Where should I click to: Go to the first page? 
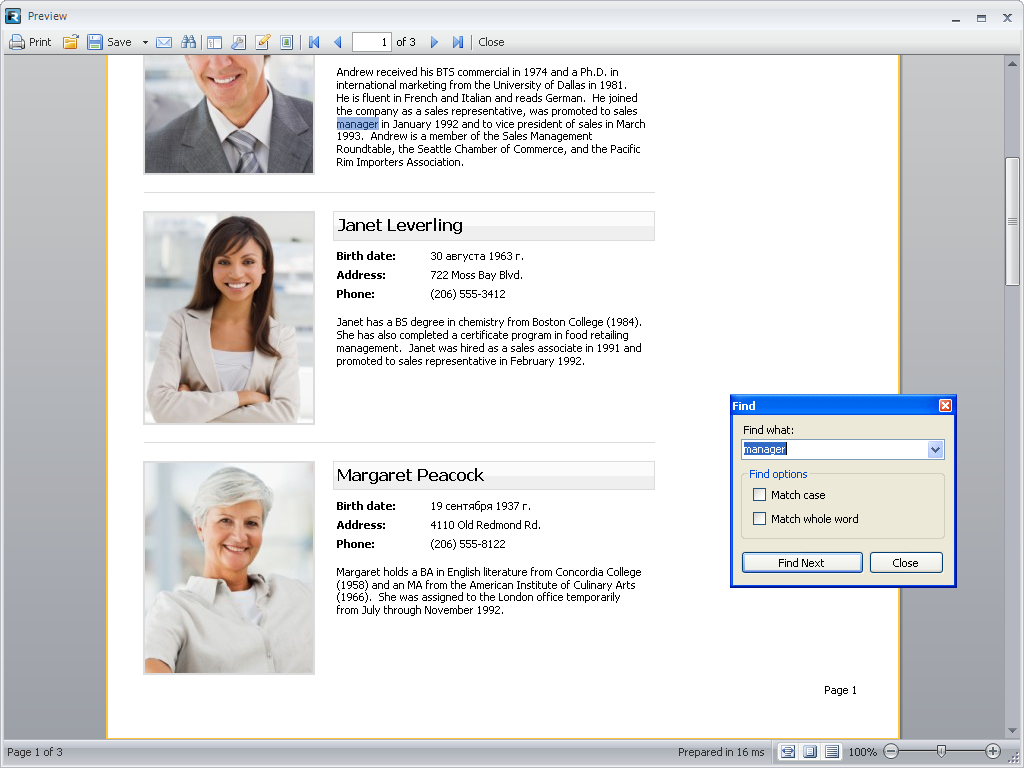pyautogui.click(x=314, y=42)
